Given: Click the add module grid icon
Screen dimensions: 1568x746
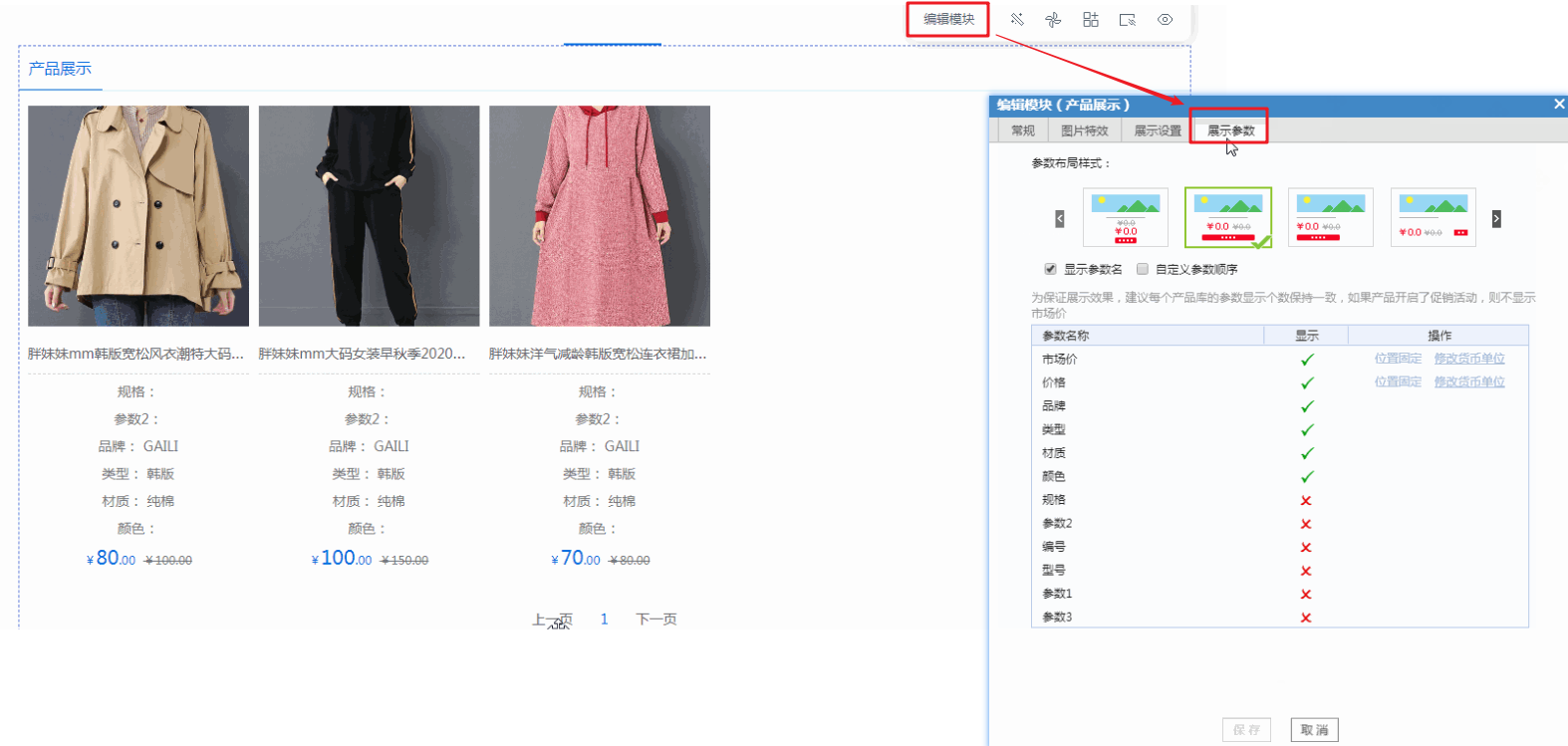Looking at the screenshot, I should [1091, 20].
